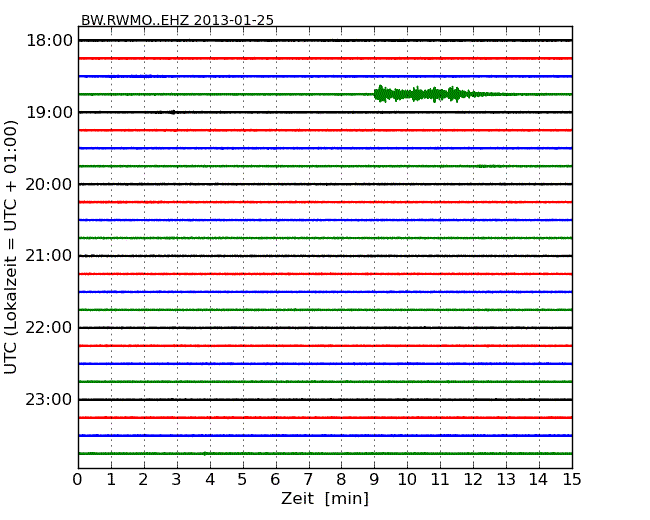The height and width of the screenshot is (520, 650).
Task: Click the 13 tick on the minute axis
Action: pyautogui.click(x=506, y=480)
